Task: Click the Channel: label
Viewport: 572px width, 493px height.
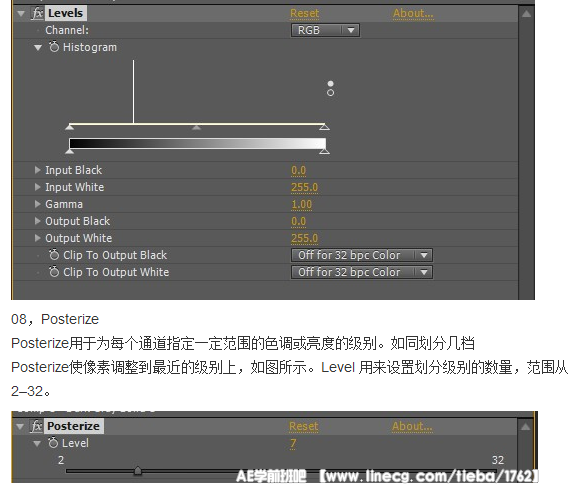Action: 67,30
